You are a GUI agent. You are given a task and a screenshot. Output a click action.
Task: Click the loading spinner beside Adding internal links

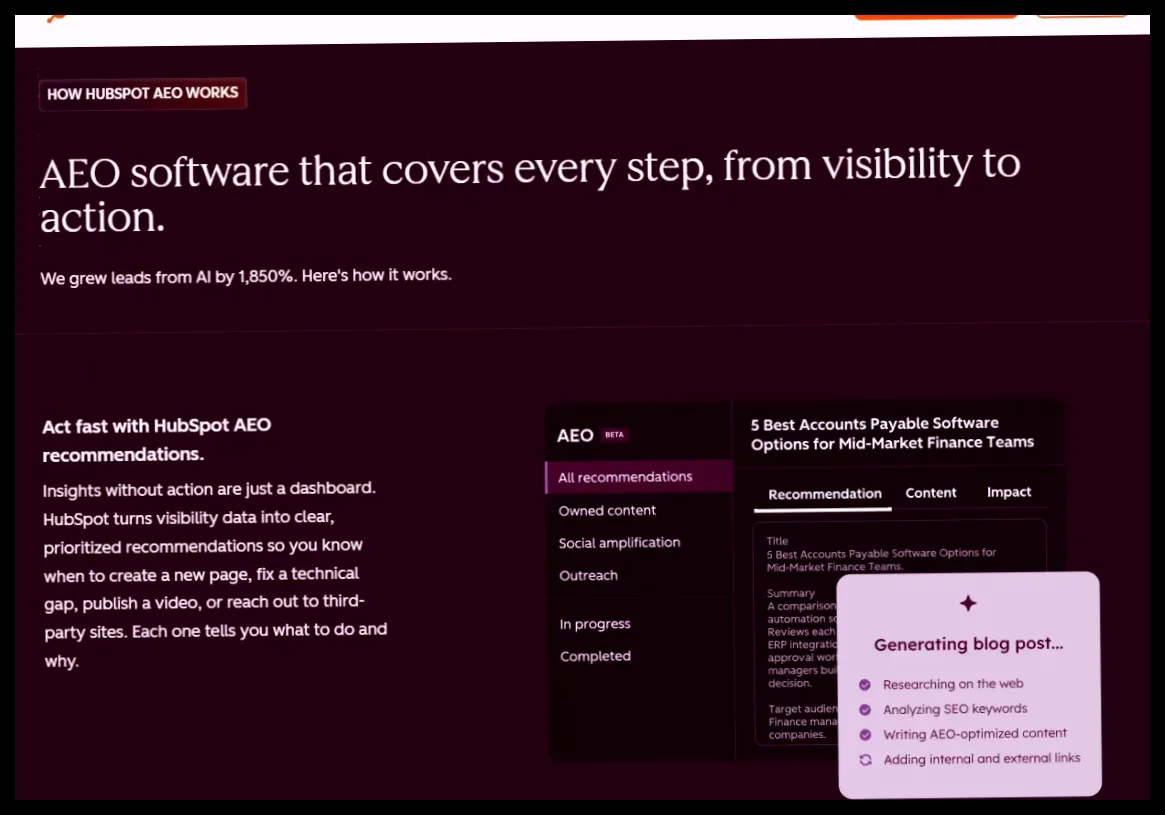tap(866, 760)
